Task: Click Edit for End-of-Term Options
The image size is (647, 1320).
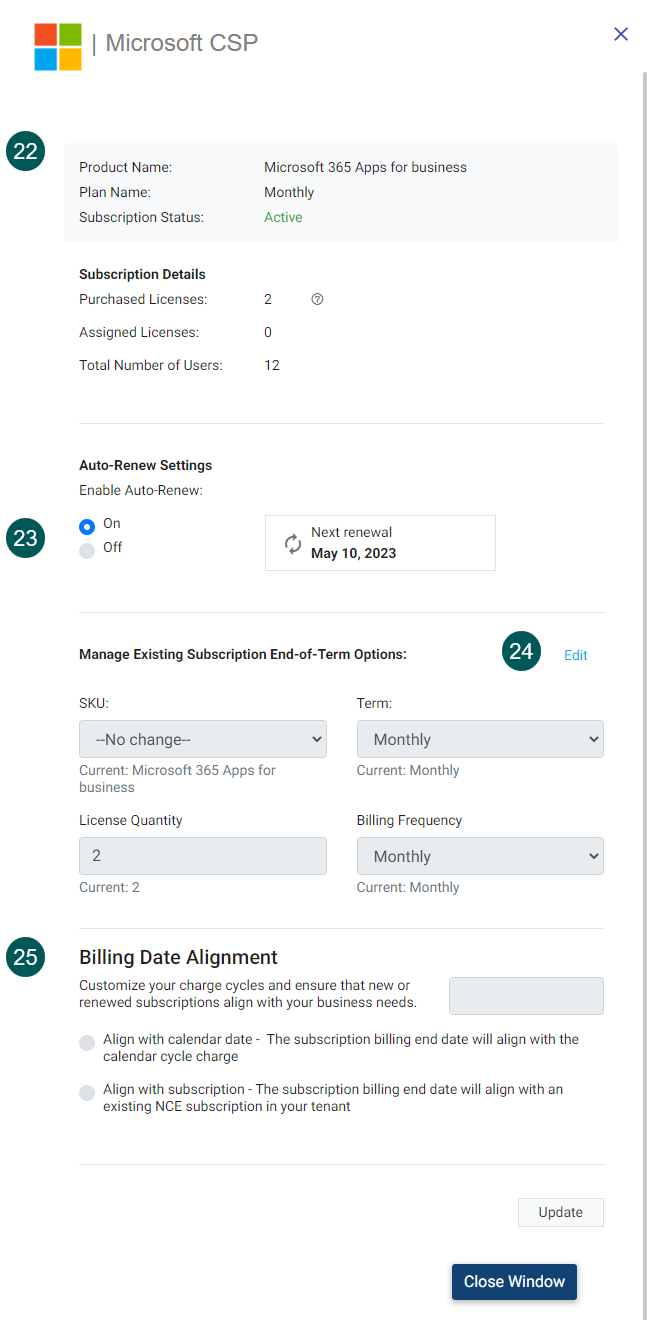Action: click(x=576, y=655)
